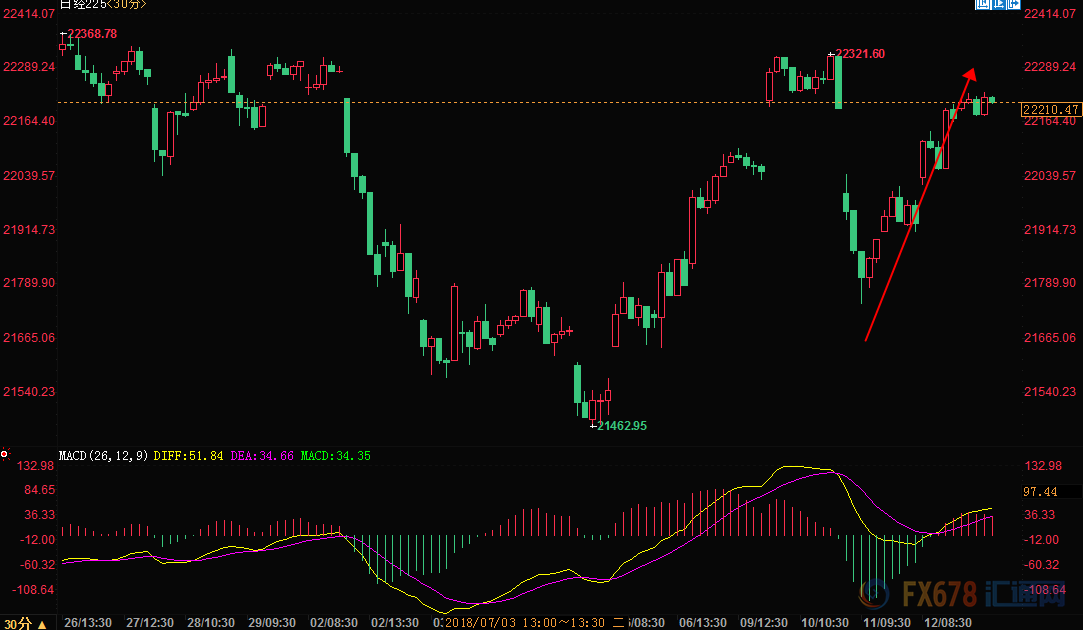Click the MACD(26,12,9) indicator label

click(x=104, y=456)
